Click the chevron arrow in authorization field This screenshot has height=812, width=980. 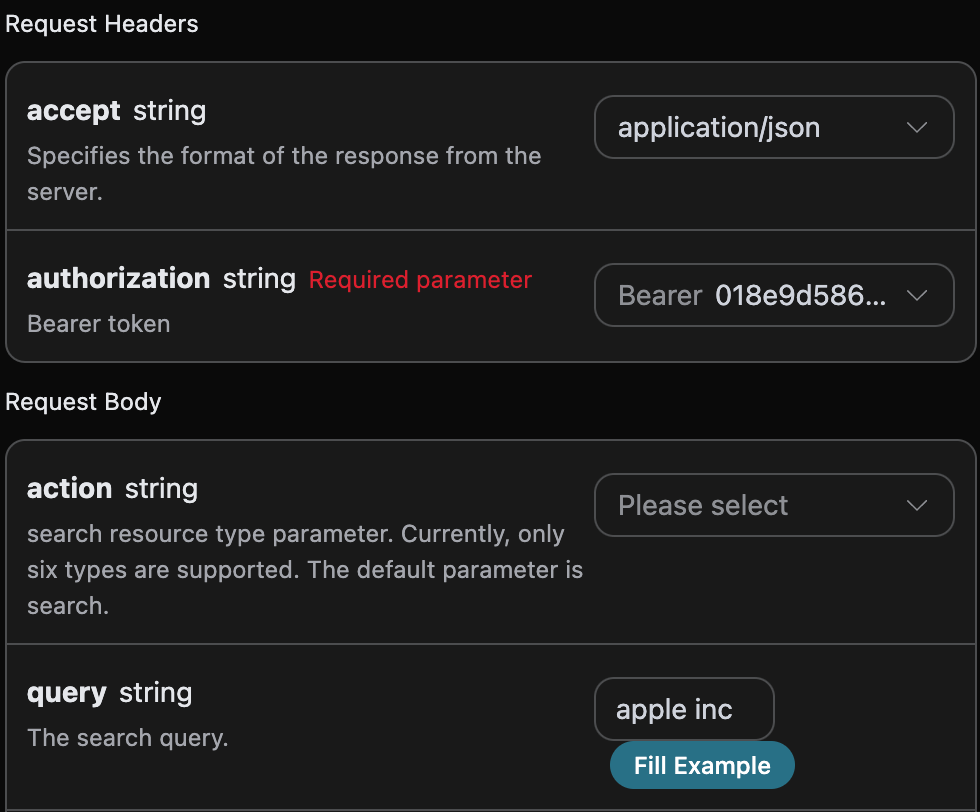tap(916, 295)
